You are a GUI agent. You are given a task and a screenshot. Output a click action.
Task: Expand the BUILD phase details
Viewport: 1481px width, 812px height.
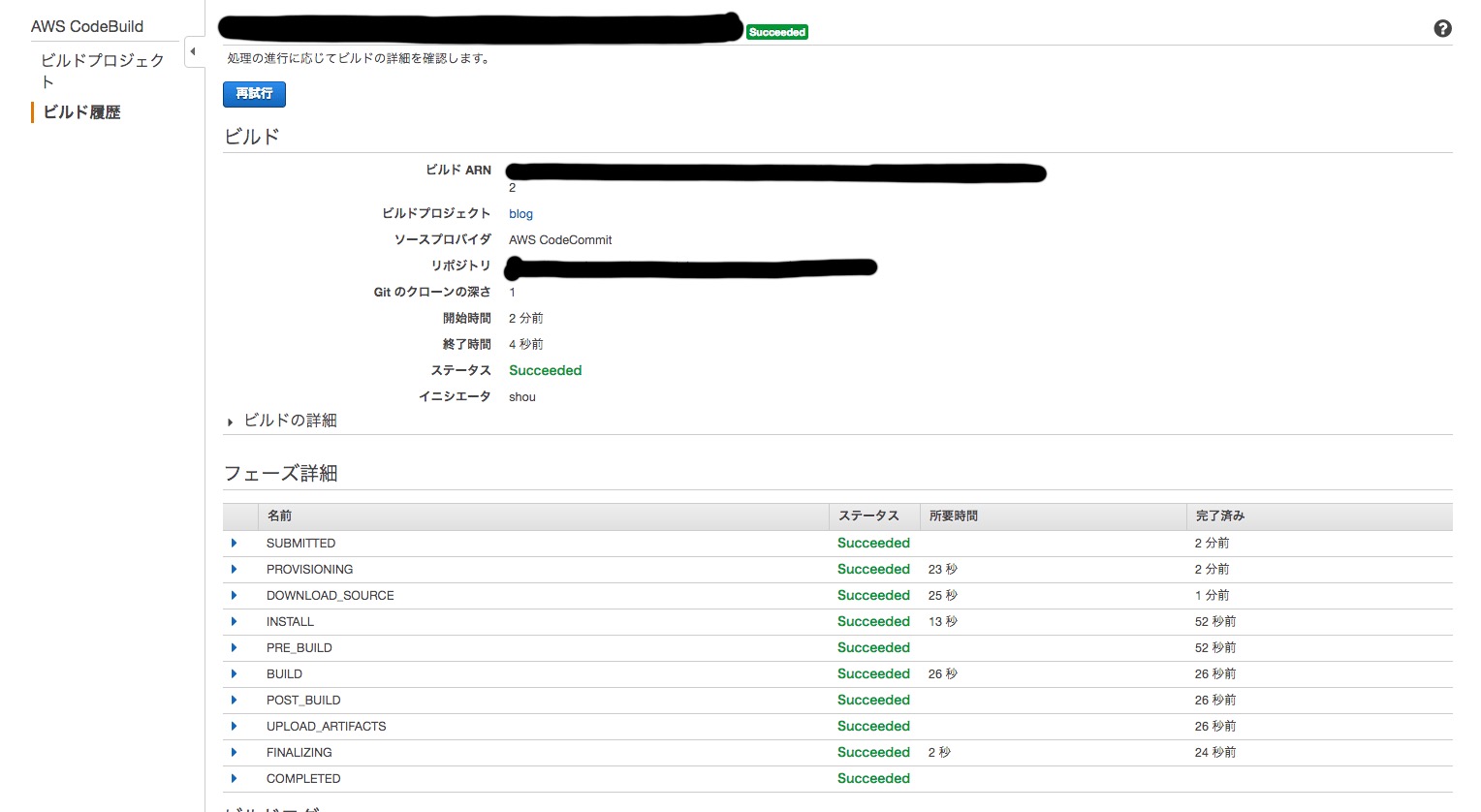(x=234, y=673)
